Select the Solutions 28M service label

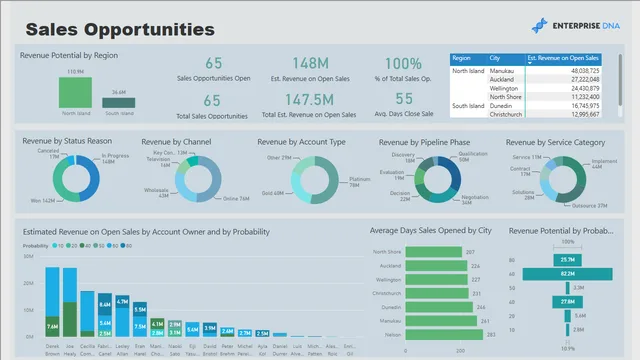[x=523, y=195]
